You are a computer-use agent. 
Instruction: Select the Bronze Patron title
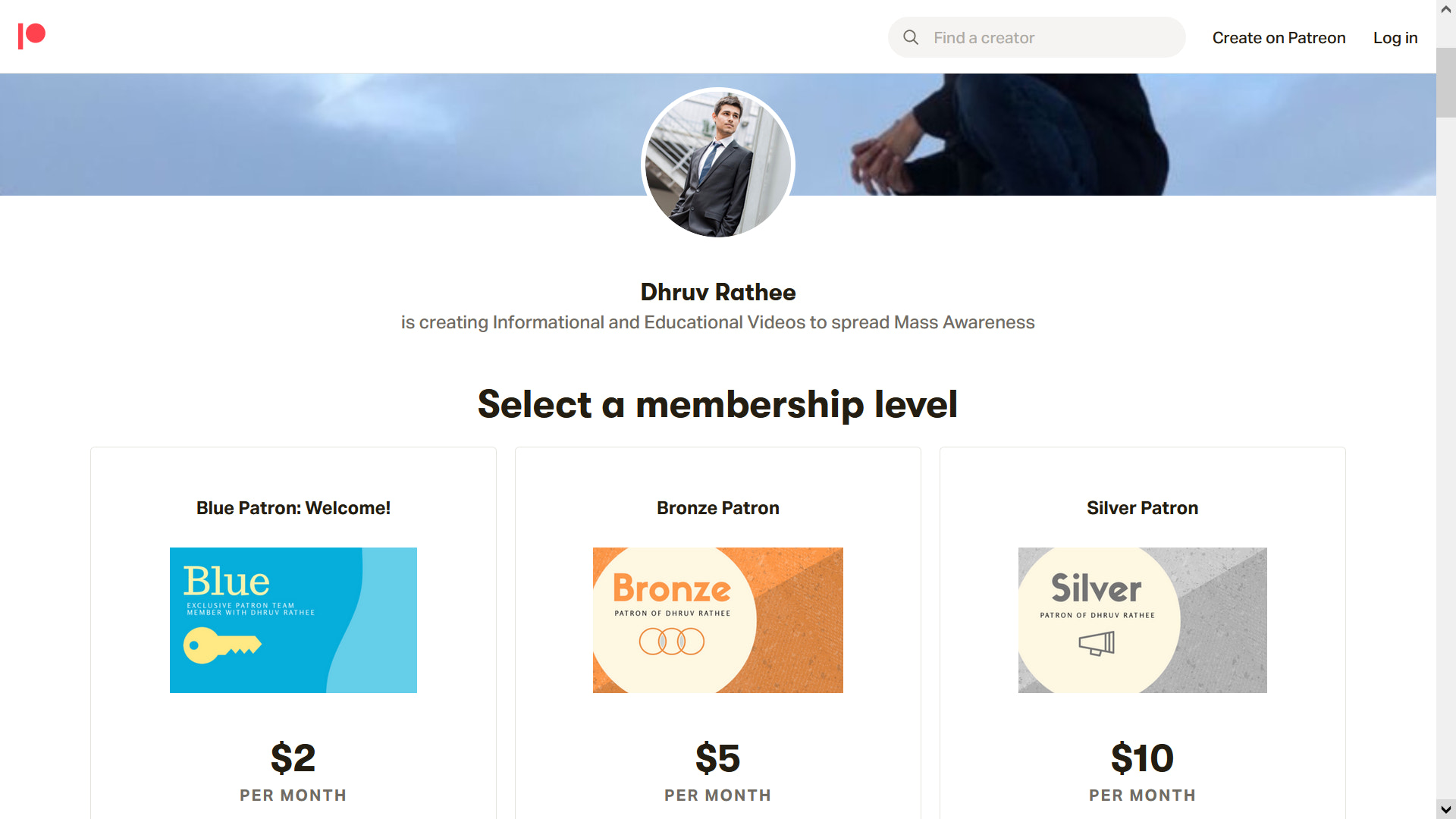[x=717, y=508]
